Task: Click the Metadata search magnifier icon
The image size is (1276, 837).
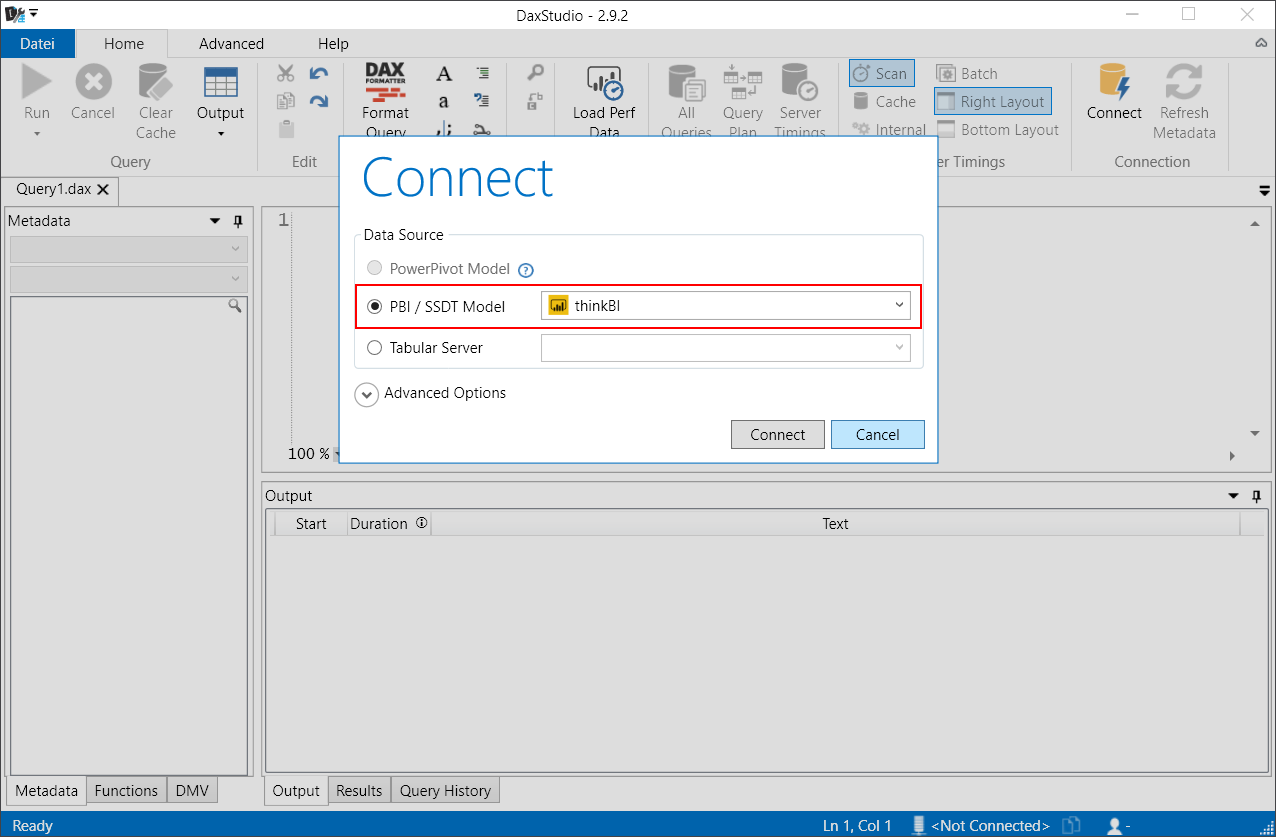Action: [235, 306]
